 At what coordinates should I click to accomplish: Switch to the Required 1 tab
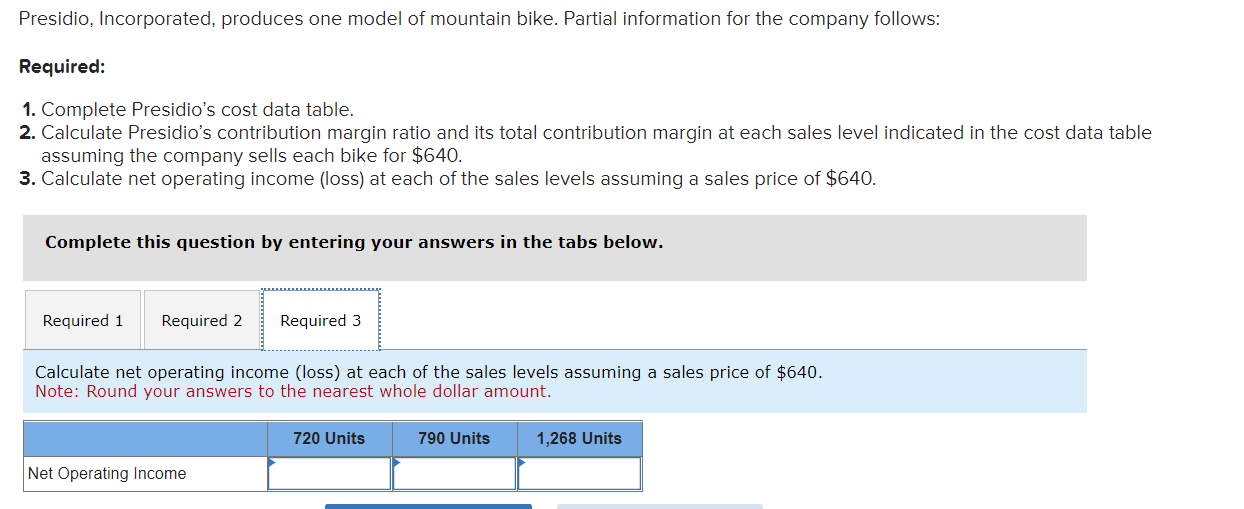(x=83, y=321)
